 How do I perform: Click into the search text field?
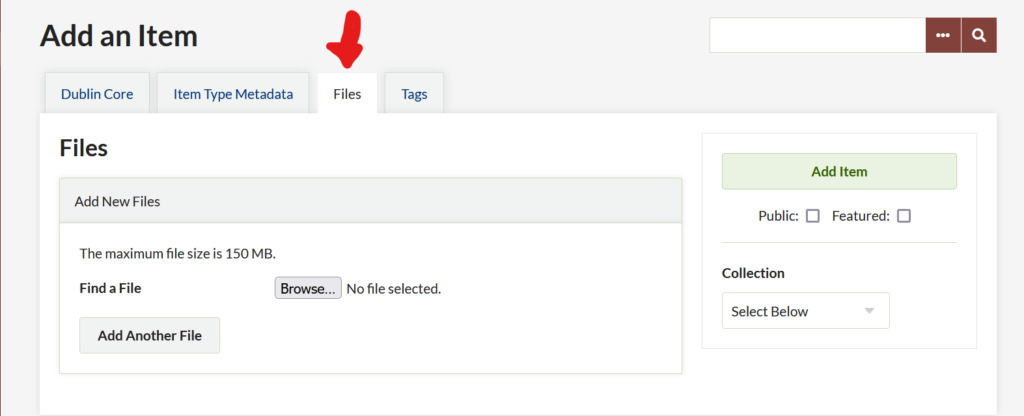(818, 35)
